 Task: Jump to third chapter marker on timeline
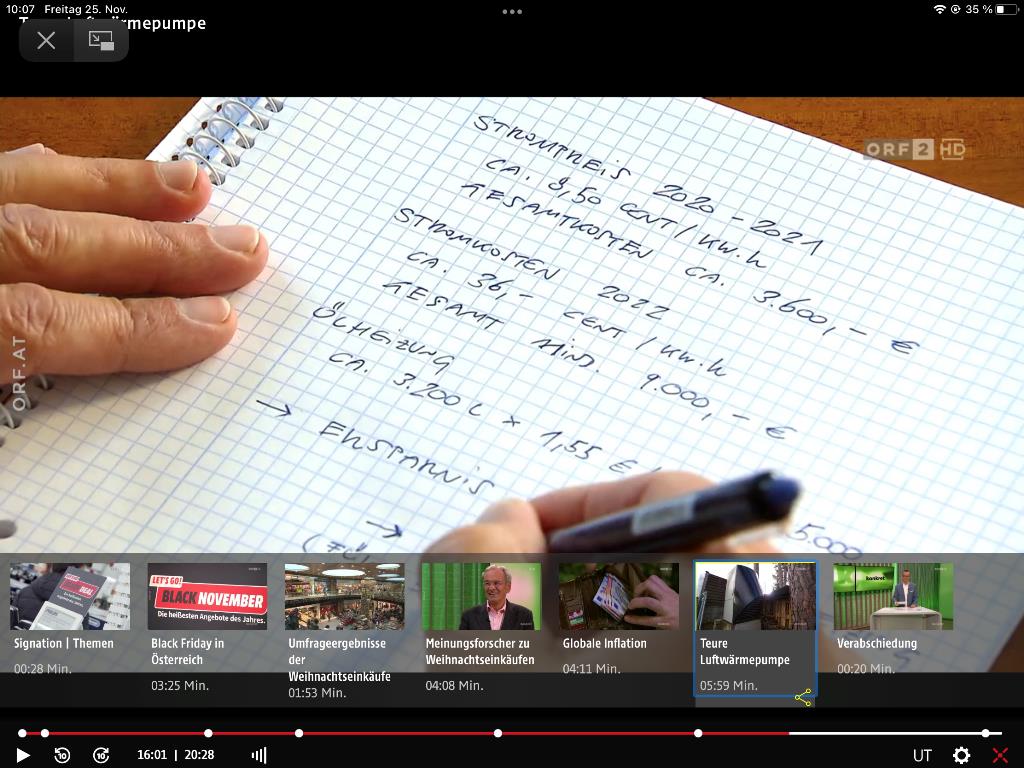point(208,733)
